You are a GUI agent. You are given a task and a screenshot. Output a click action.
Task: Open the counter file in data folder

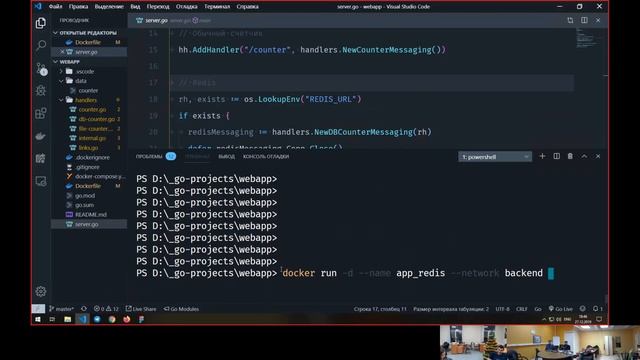pos(88,91)
